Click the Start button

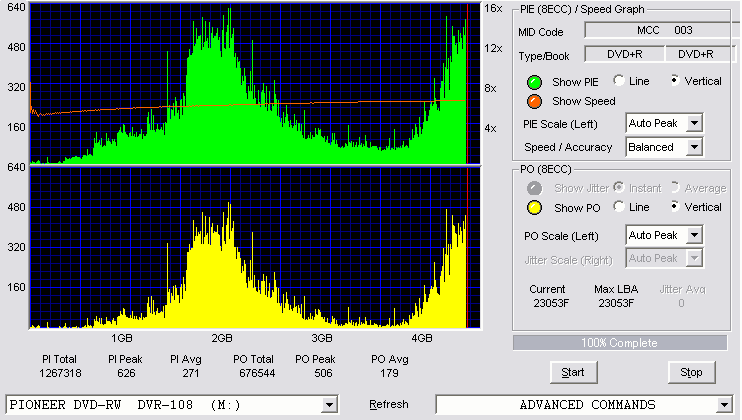pyautogui.click(x=574, y=373)
